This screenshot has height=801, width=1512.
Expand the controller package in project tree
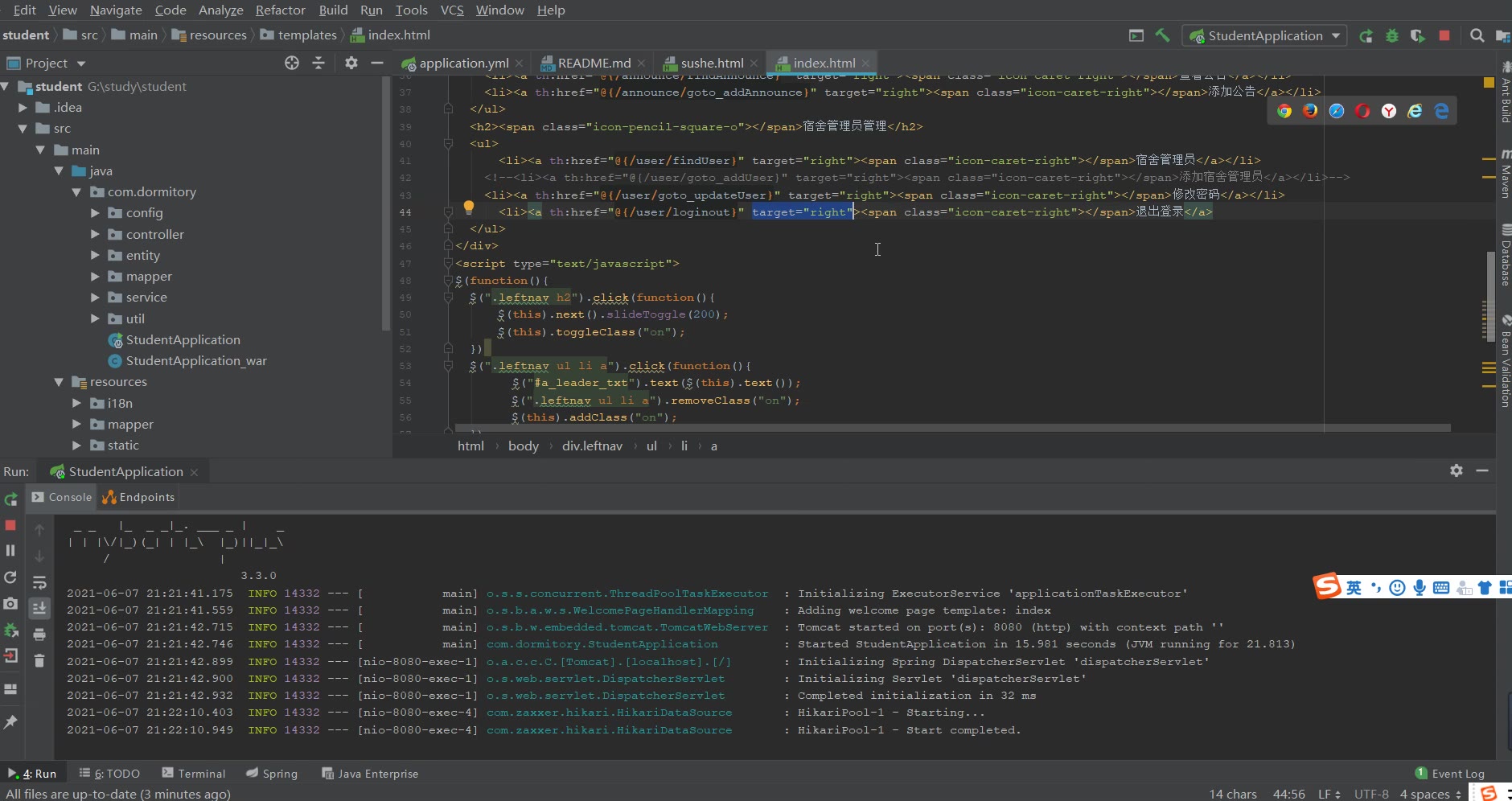pyautogui.click(x=95, y=234)
